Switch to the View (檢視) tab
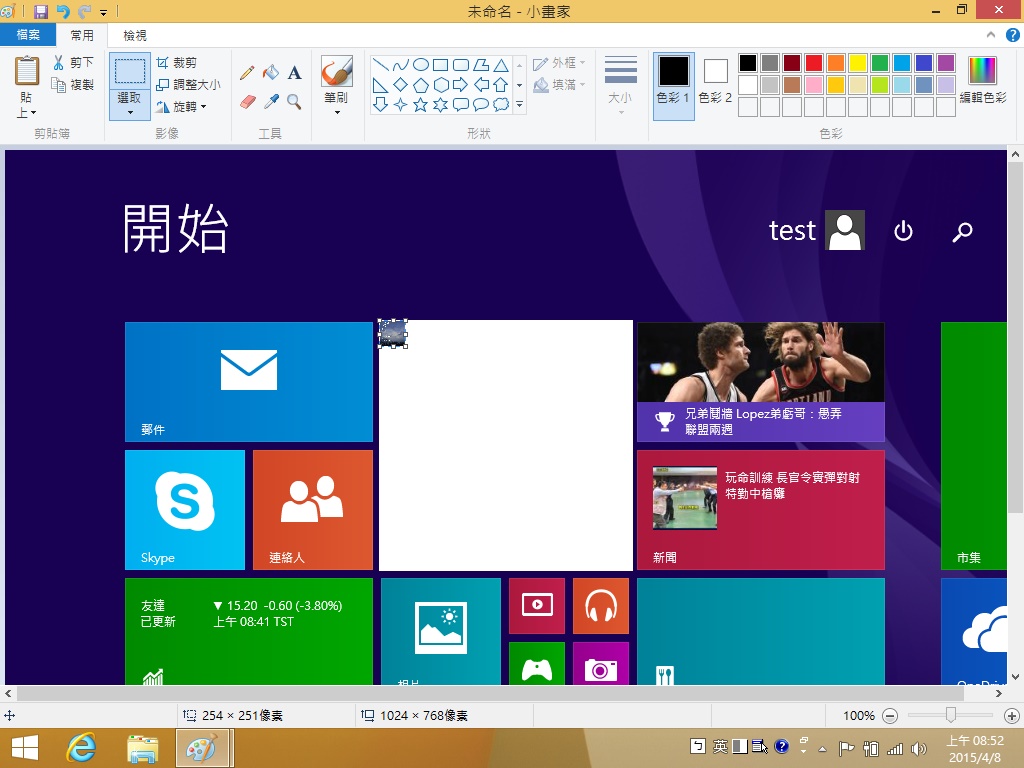The width and height of the screenshot is (1024, 768). (135, 35)
